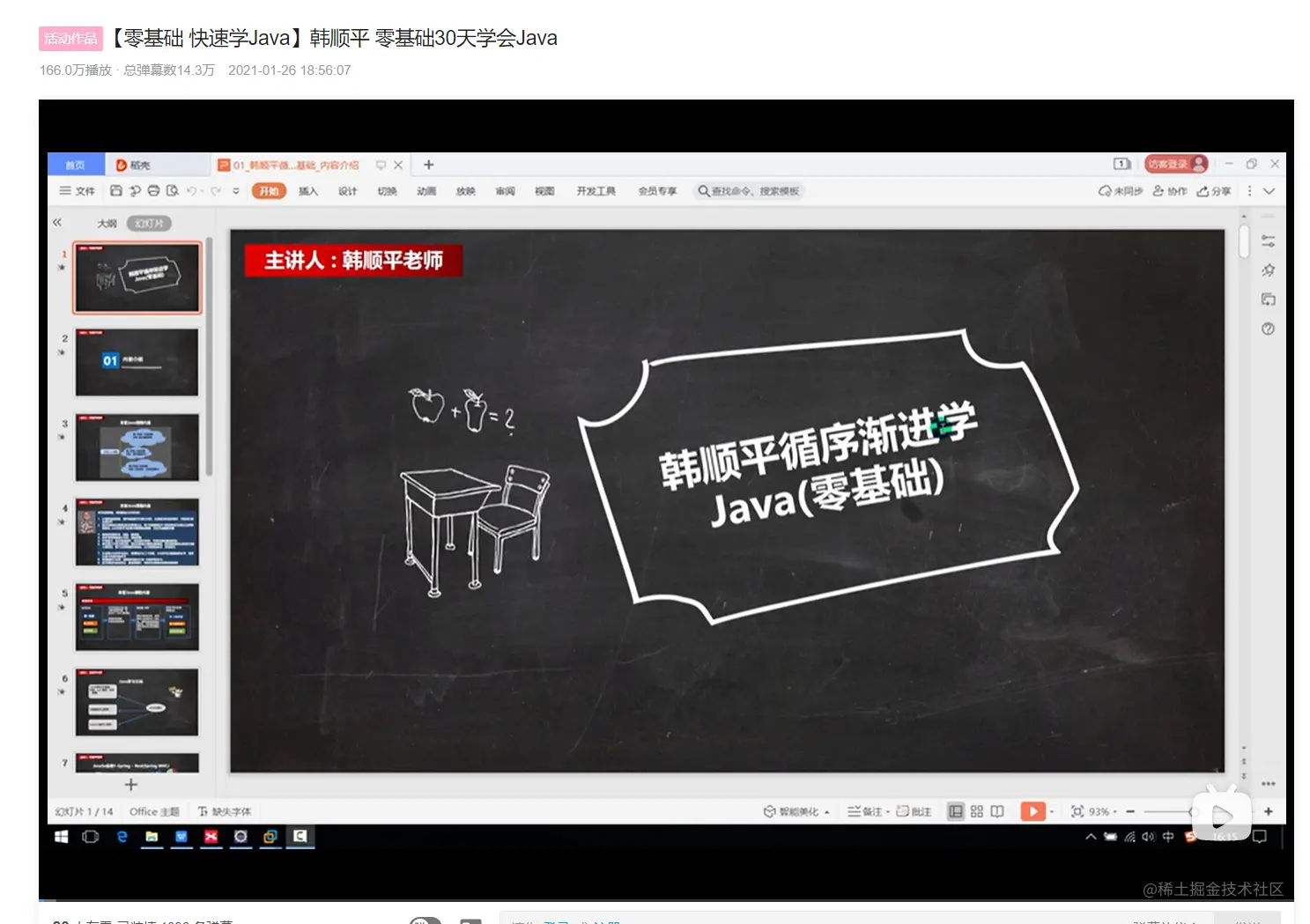The image size is (1310, 924).
Task: Select the 动画 ribbon tab
Action: click(x=426, y=191)
